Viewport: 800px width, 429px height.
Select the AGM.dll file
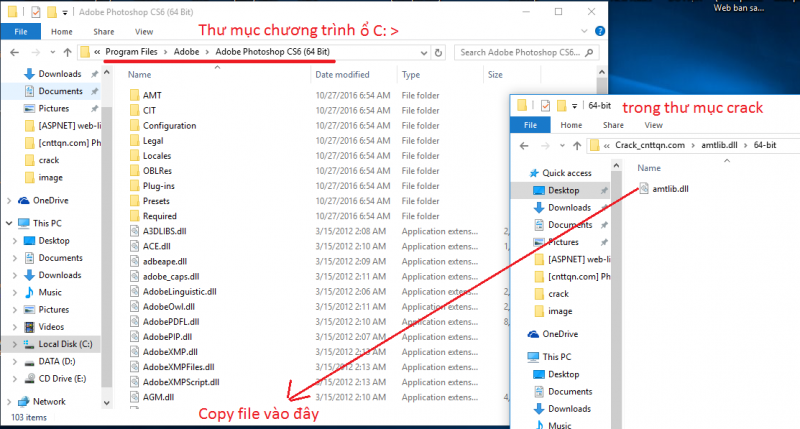pyautogui.click(x=158, y=397)
